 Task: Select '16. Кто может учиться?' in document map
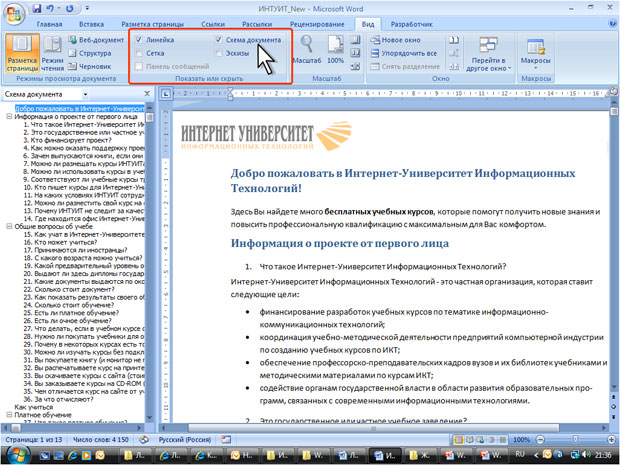point(60,242)
